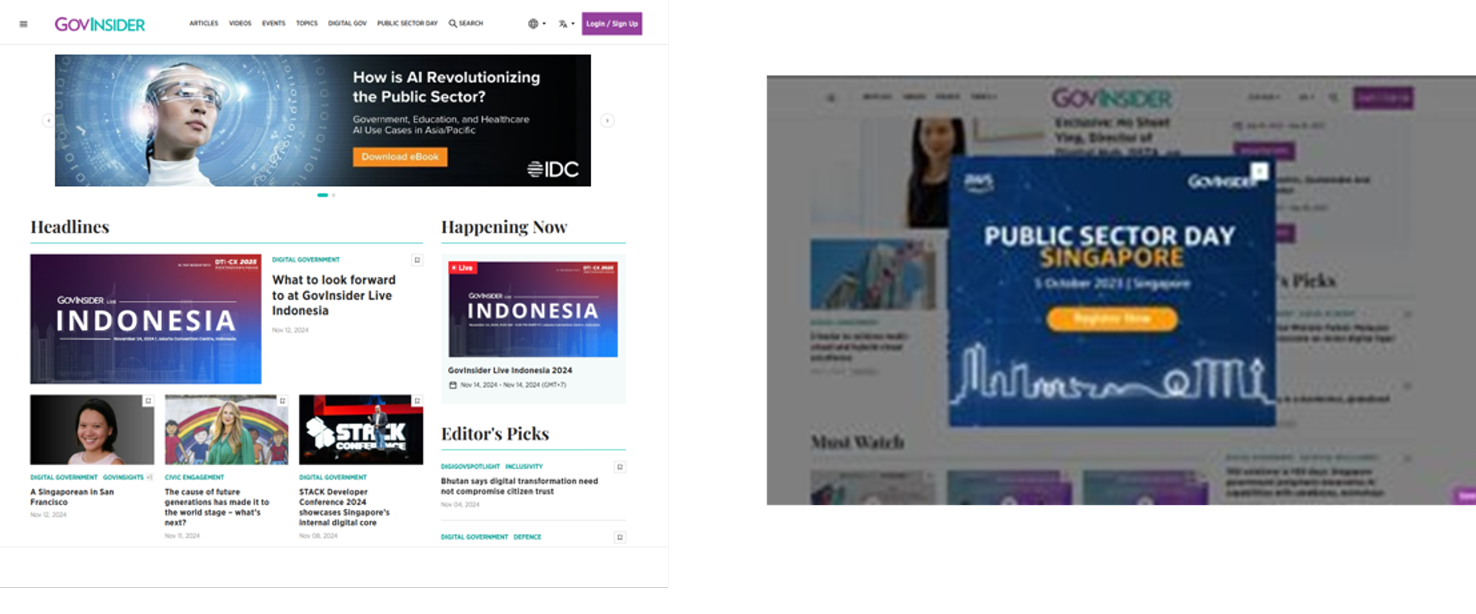The image size is (1476, 614).
Task: Bookmark the 'cause of future generations' article
Action: (282, 401)
